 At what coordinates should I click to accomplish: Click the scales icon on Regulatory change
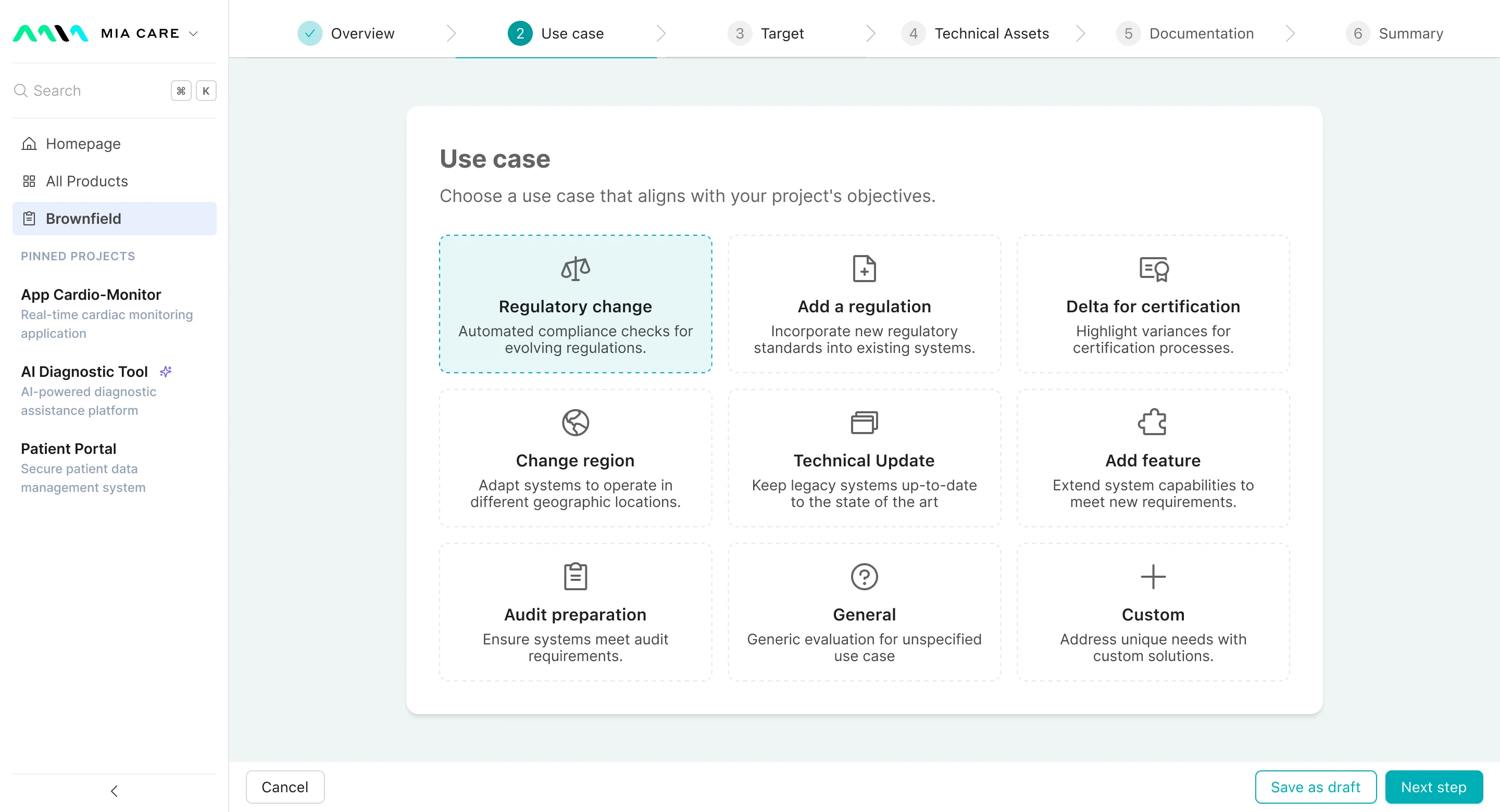point(576,269)
